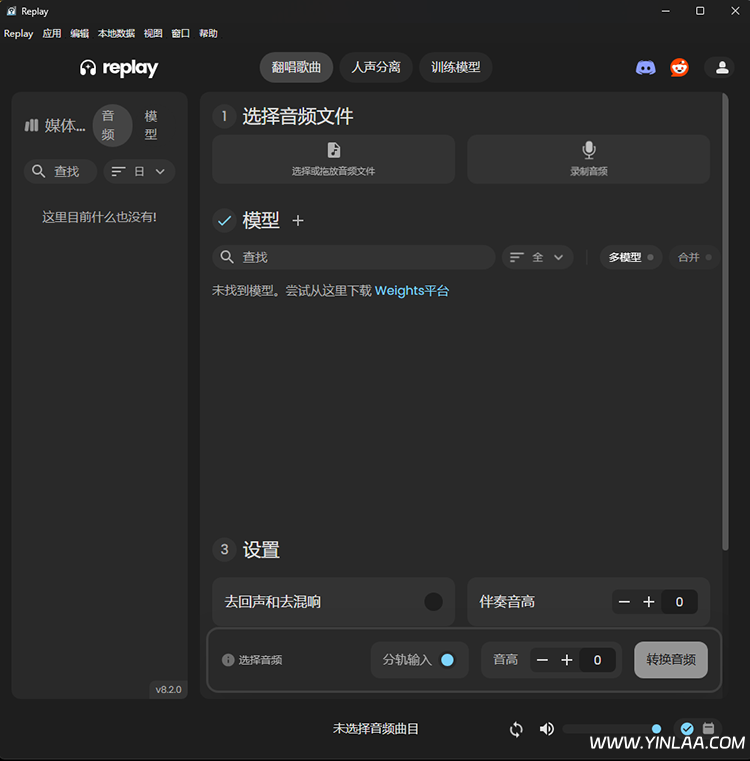
Task: Enable the 多模型 mode option
Action: click(x=630, y=257)
